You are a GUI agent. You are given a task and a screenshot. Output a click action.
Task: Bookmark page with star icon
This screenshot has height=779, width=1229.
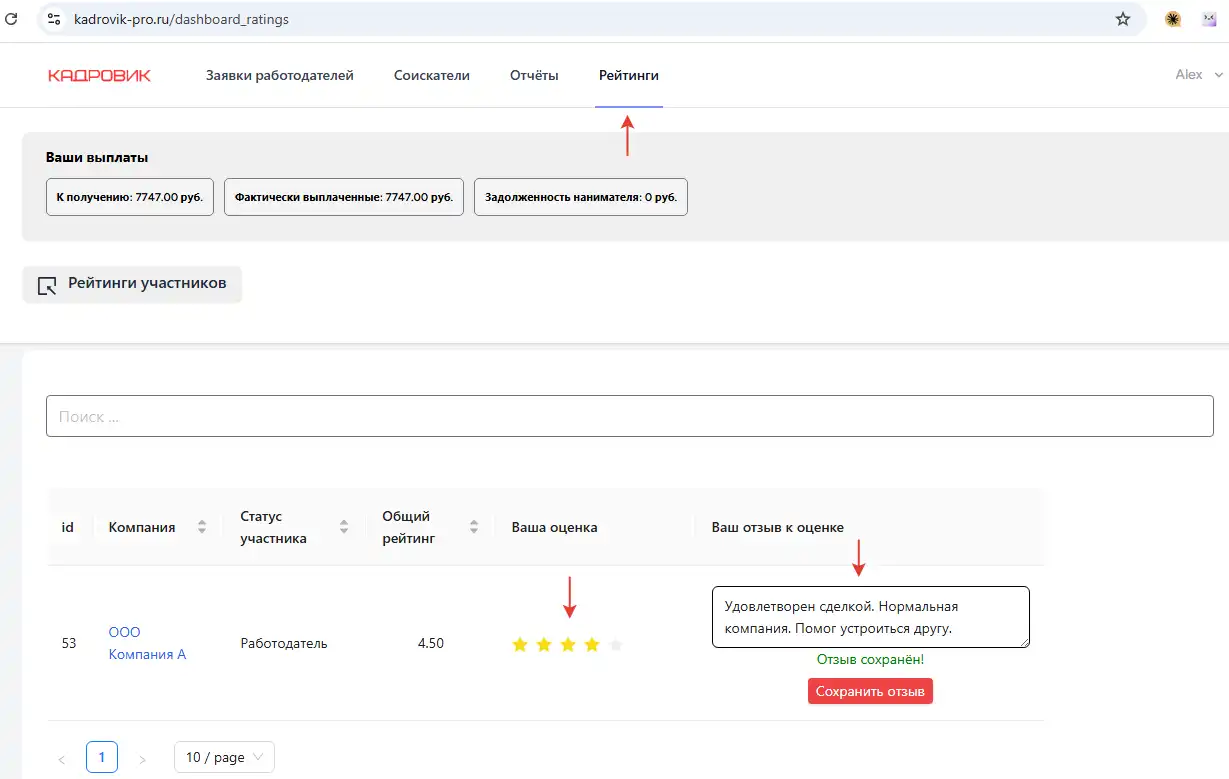coord(1123,19)
